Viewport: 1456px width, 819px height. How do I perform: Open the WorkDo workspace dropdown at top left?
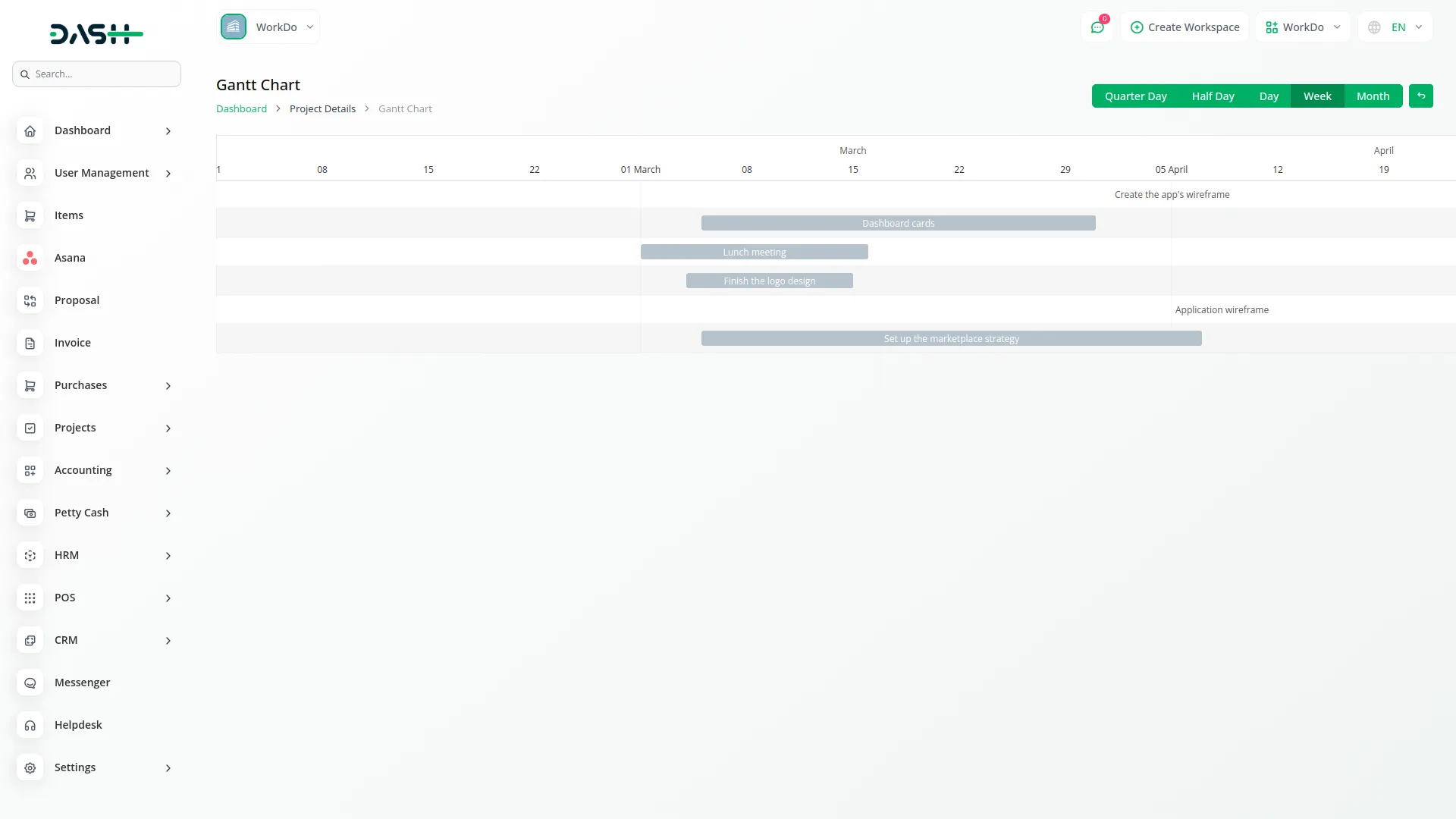pyautogui.click(x=268, y=27)
